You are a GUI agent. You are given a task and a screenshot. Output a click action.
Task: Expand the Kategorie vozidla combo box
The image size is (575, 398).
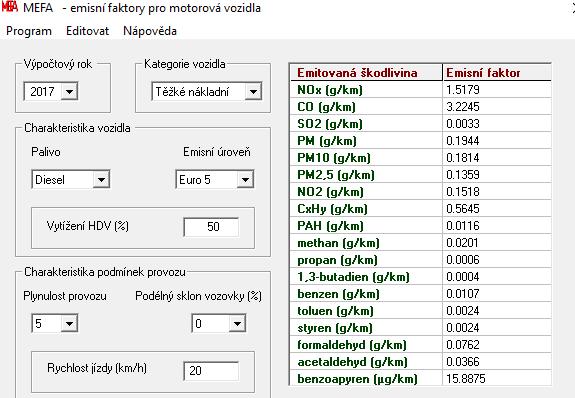pyautogui.click(x=253, y=91)
